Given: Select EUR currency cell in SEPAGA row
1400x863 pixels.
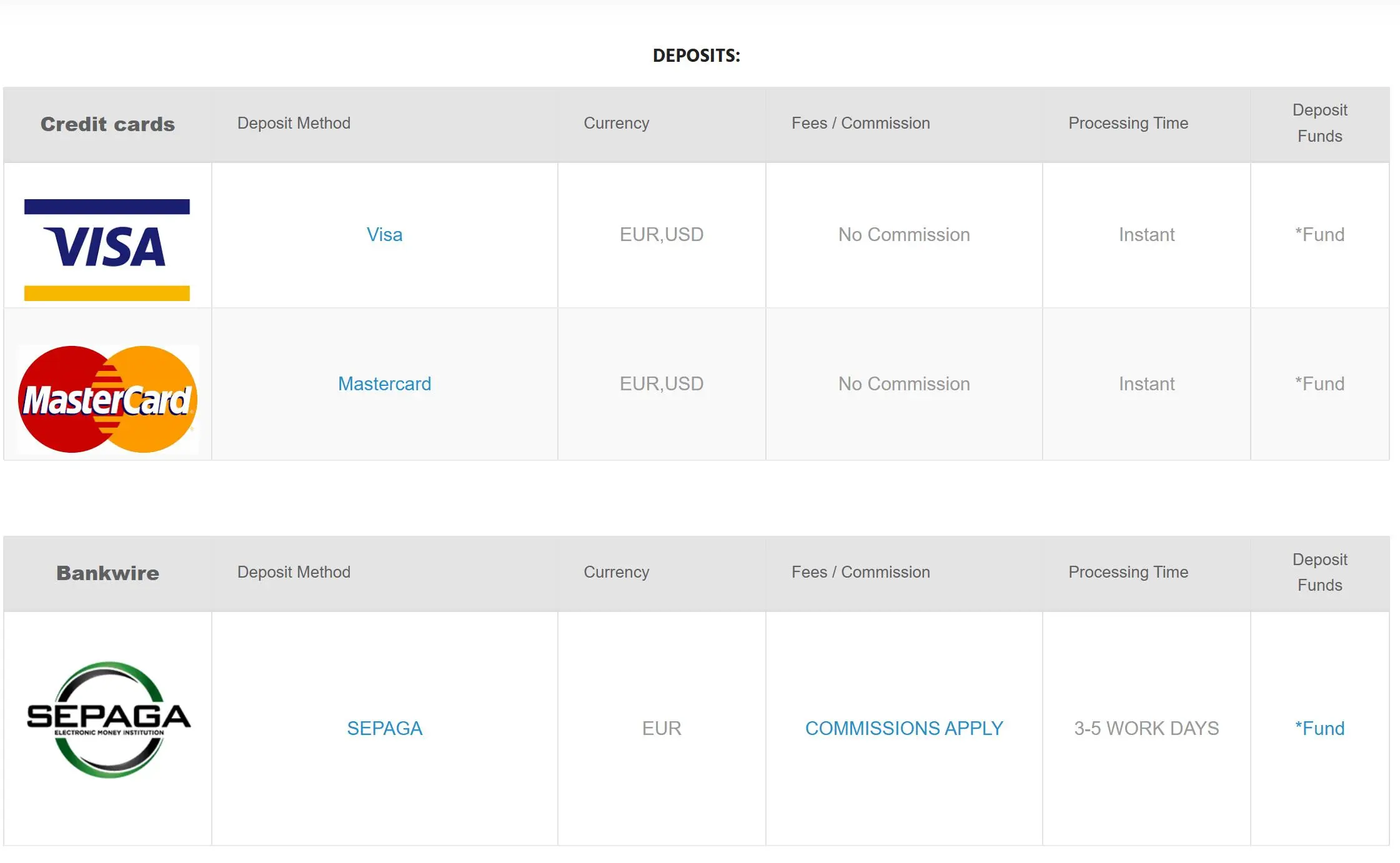Looking at the screenshot, I should (x=662, y=729).
